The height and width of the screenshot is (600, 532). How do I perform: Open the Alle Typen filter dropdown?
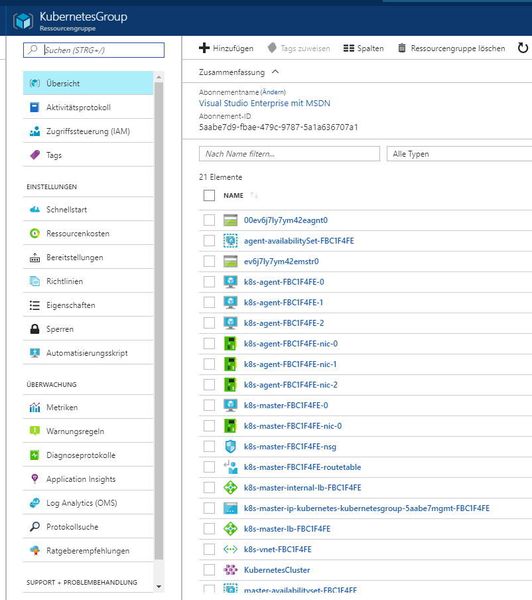(459, 154)
